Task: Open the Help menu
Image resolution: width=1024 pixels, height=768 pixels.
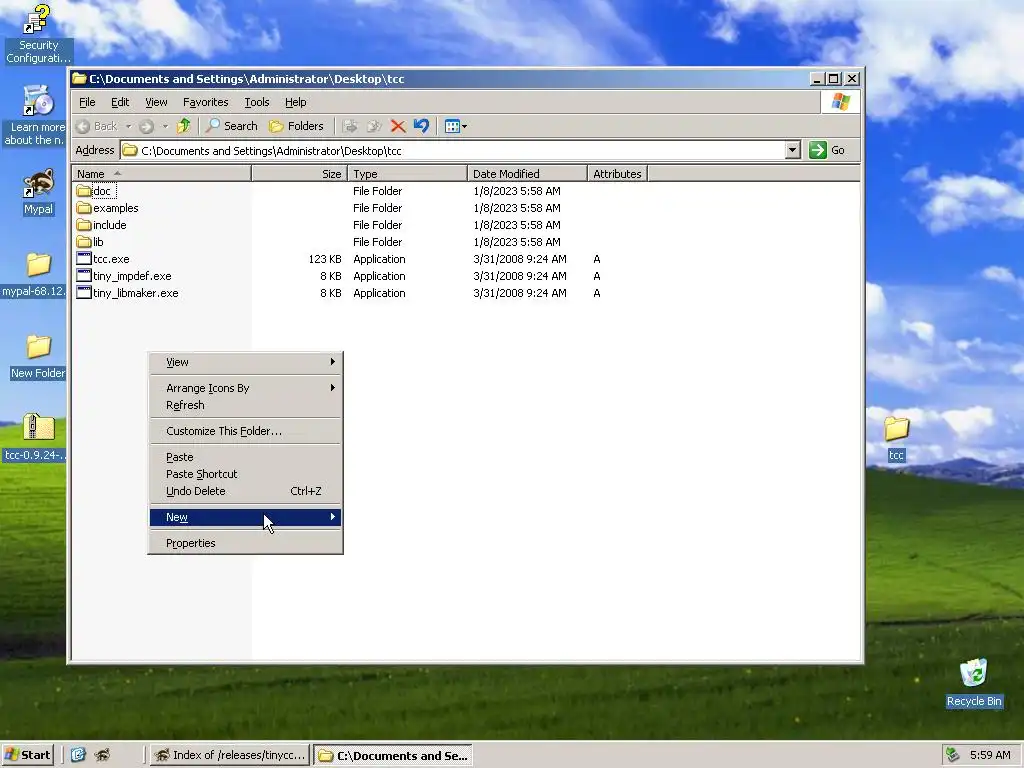Action: pos(296,102)
